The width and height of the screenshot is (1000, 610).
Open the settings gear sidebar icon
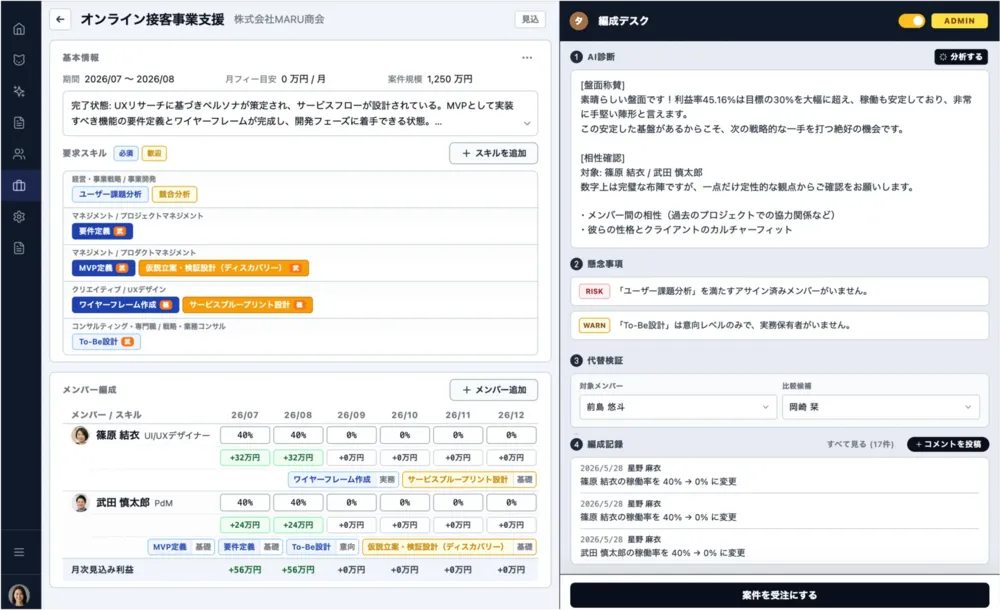[19, 217]
